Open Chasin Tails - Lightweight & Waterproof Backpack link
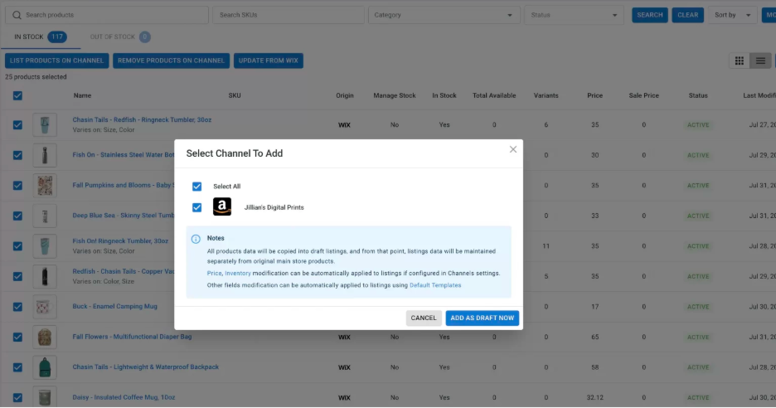The image size is (776, 408). tap(146, 367)
